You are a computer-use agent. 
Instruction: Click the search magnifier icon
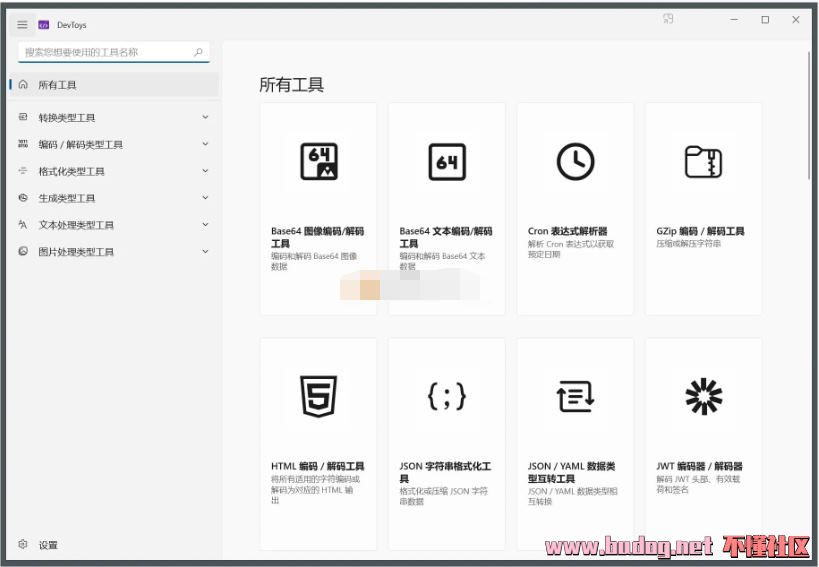coord(198,52)
